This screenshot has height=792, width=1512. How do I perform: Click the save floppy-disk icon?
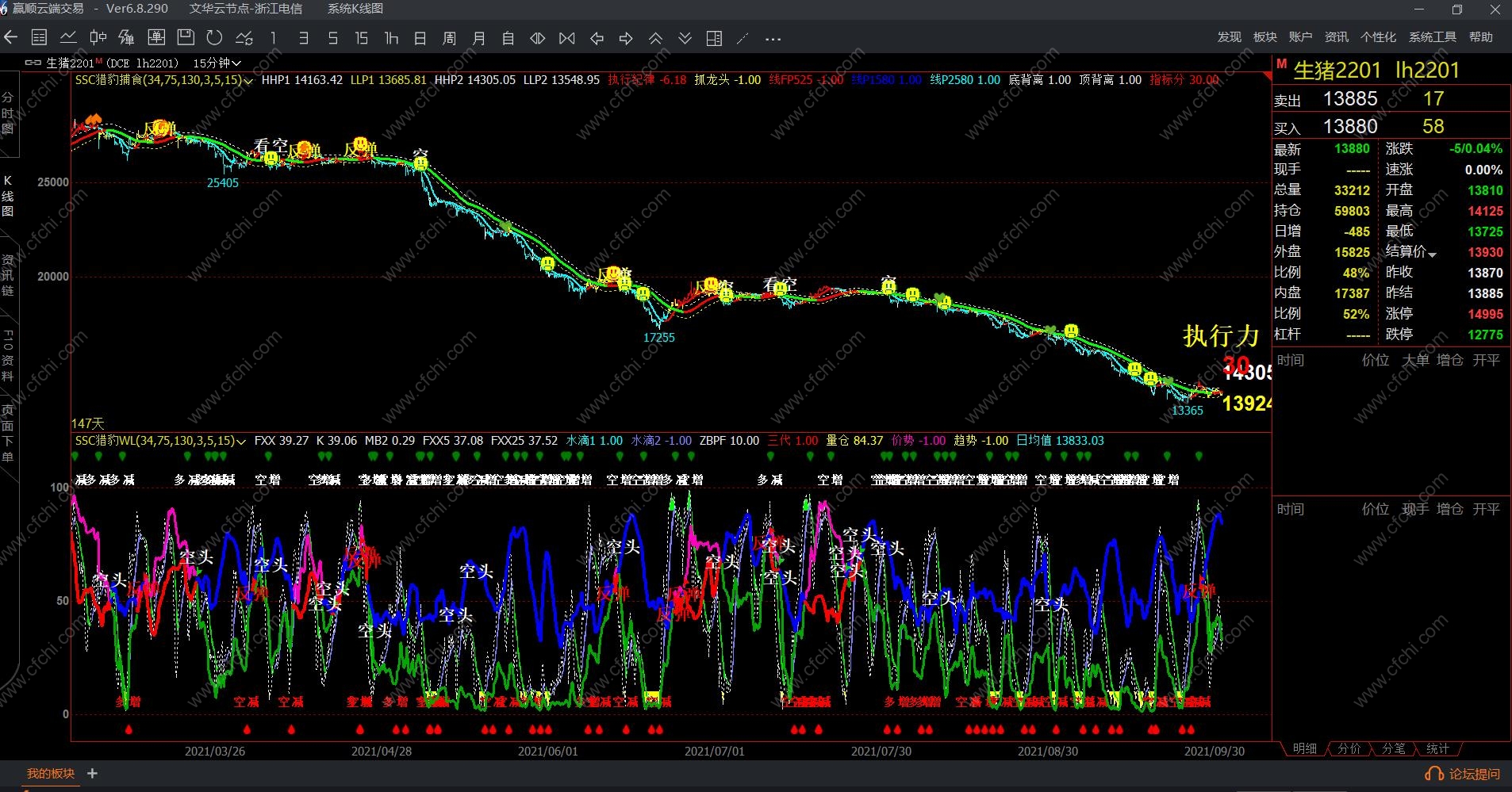coord(186,37)
